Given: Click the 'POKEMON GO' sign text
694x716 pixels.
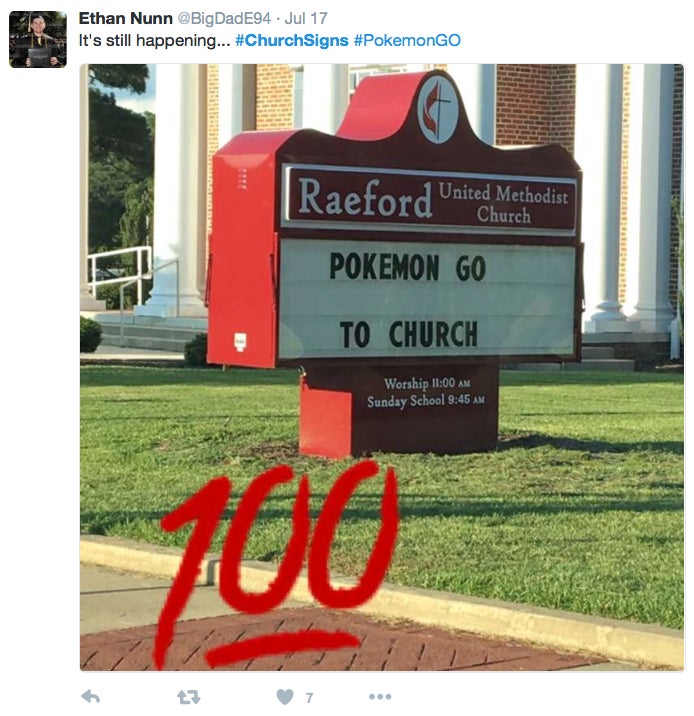Looking at the screenshot, I should point(407,267).
